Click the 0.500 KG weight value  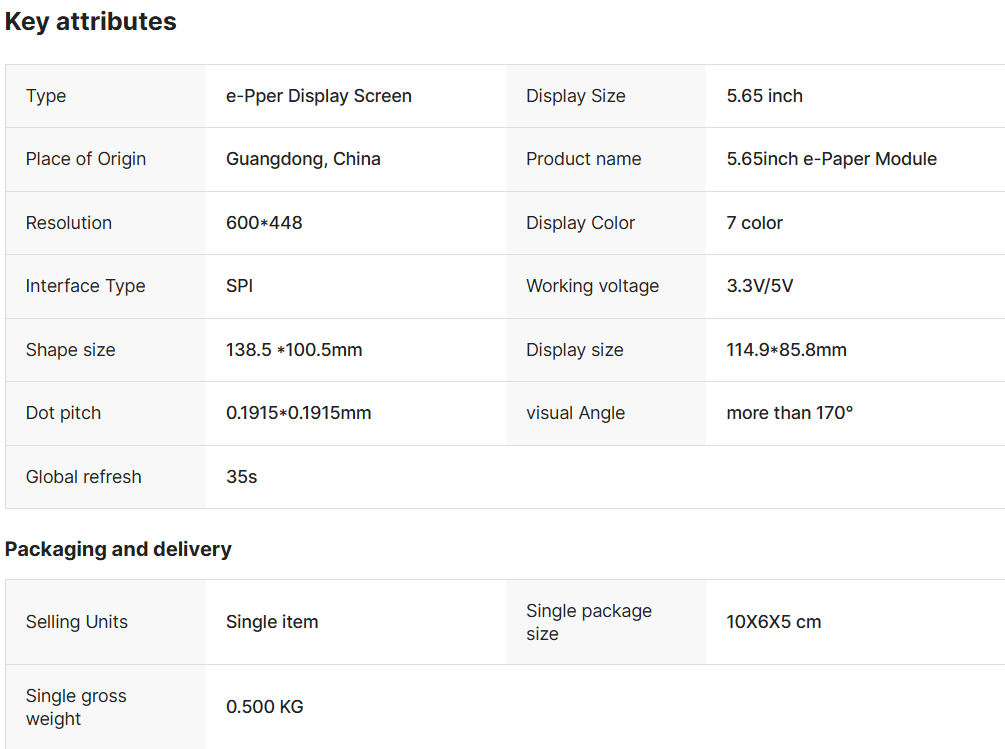click(264, 707)
